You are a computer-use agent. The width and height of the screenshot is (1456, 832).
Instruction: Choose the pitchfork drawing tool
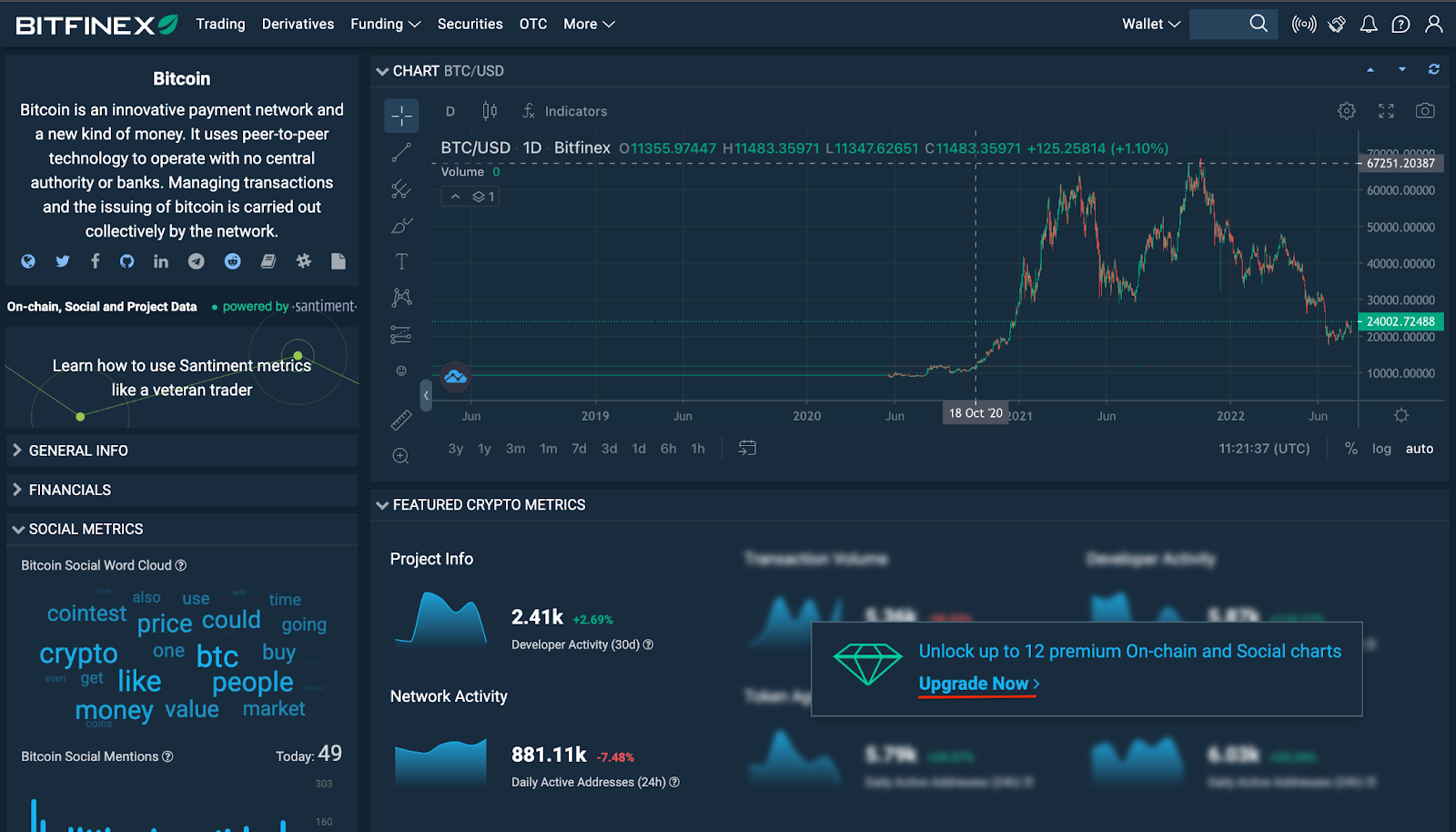(x=401, y=189)
